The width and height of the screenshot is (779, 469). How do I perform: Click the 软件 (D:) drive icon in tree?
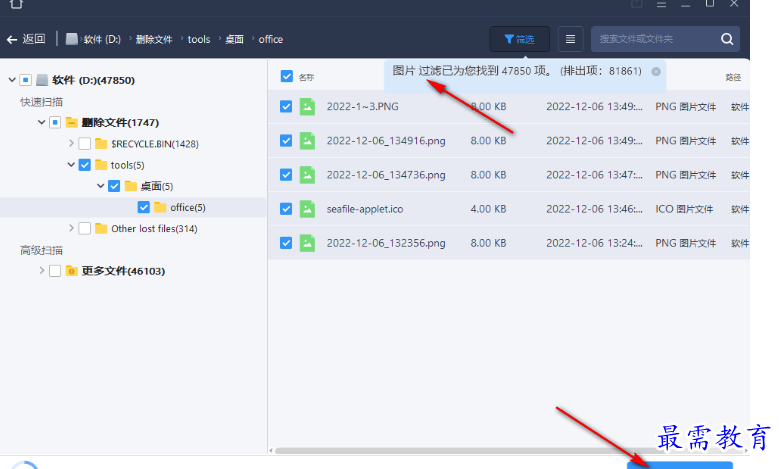42,79
